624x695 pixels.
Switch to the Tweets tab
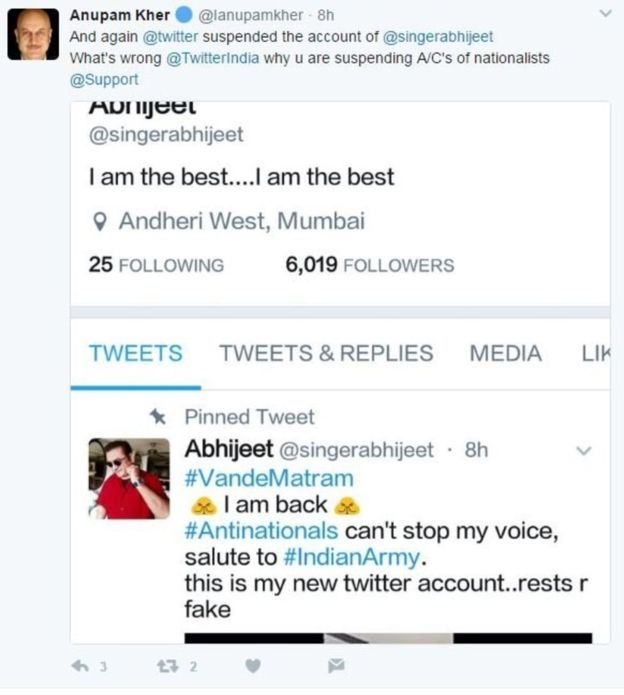point(135,353)
